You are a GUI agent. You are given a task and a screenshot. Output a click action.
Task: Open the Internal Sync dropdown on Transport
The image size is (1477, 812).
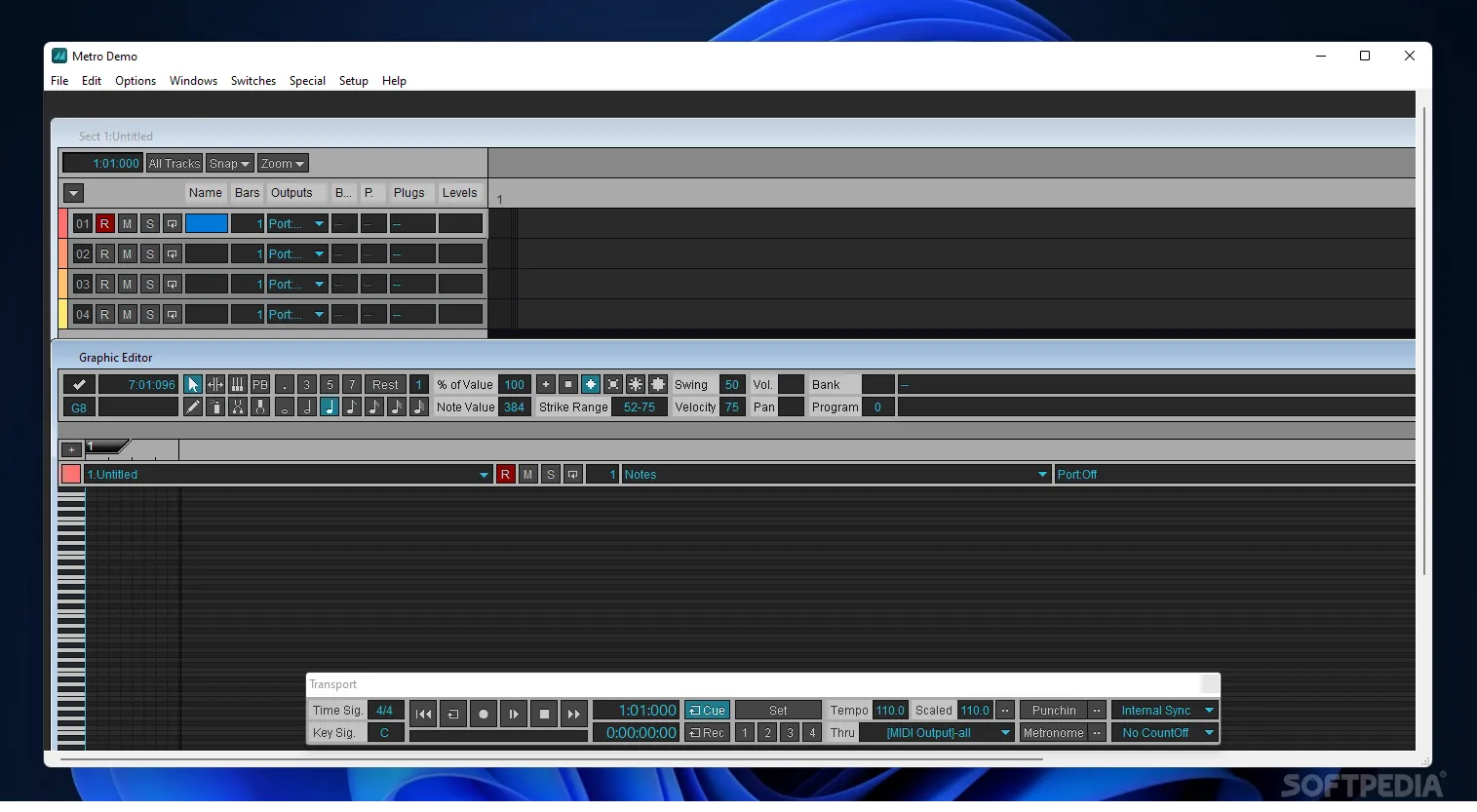point(1164,710)
